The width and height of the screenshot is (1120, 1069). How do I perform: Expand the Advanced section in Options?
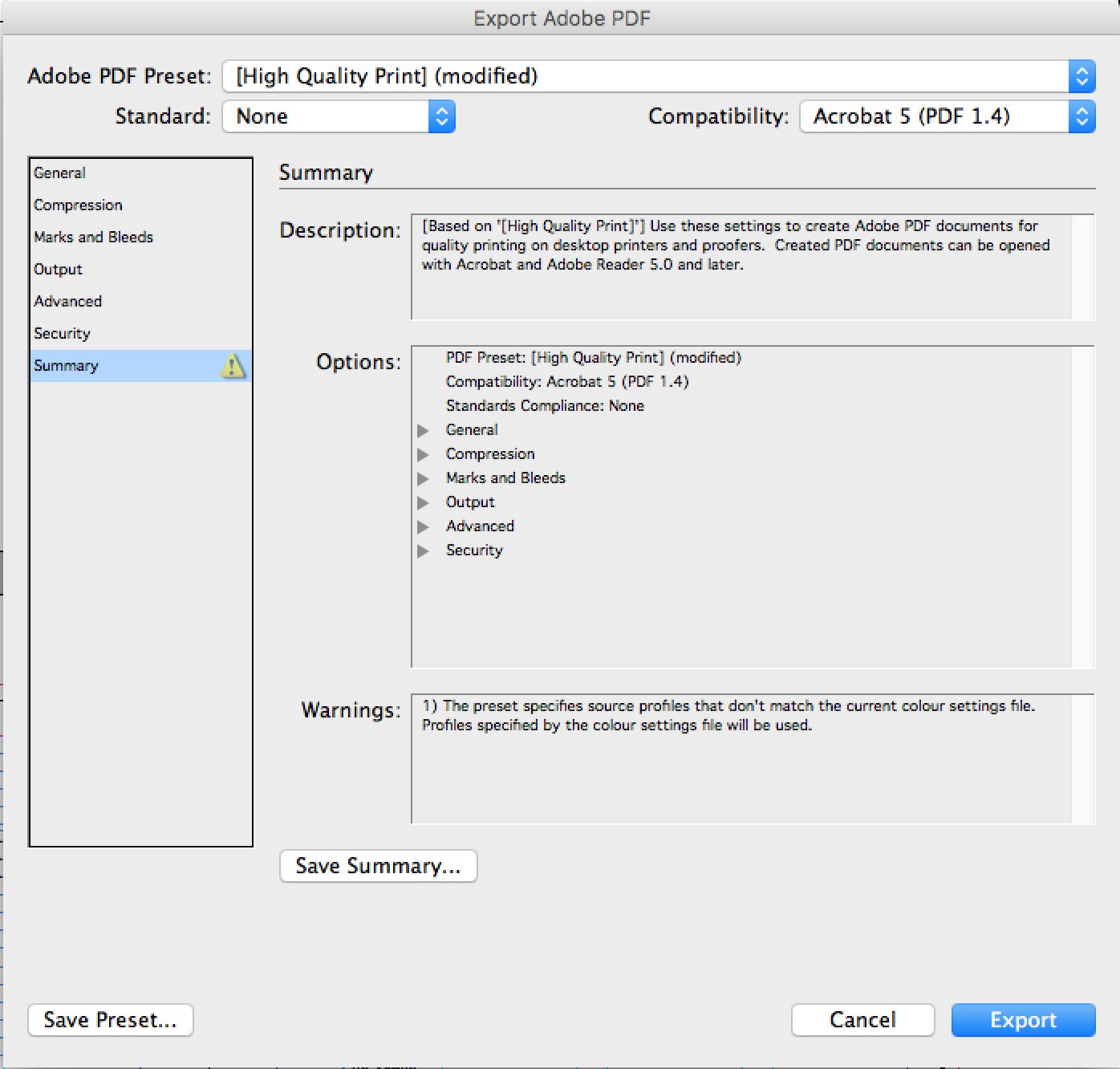[x=423, y=527]
